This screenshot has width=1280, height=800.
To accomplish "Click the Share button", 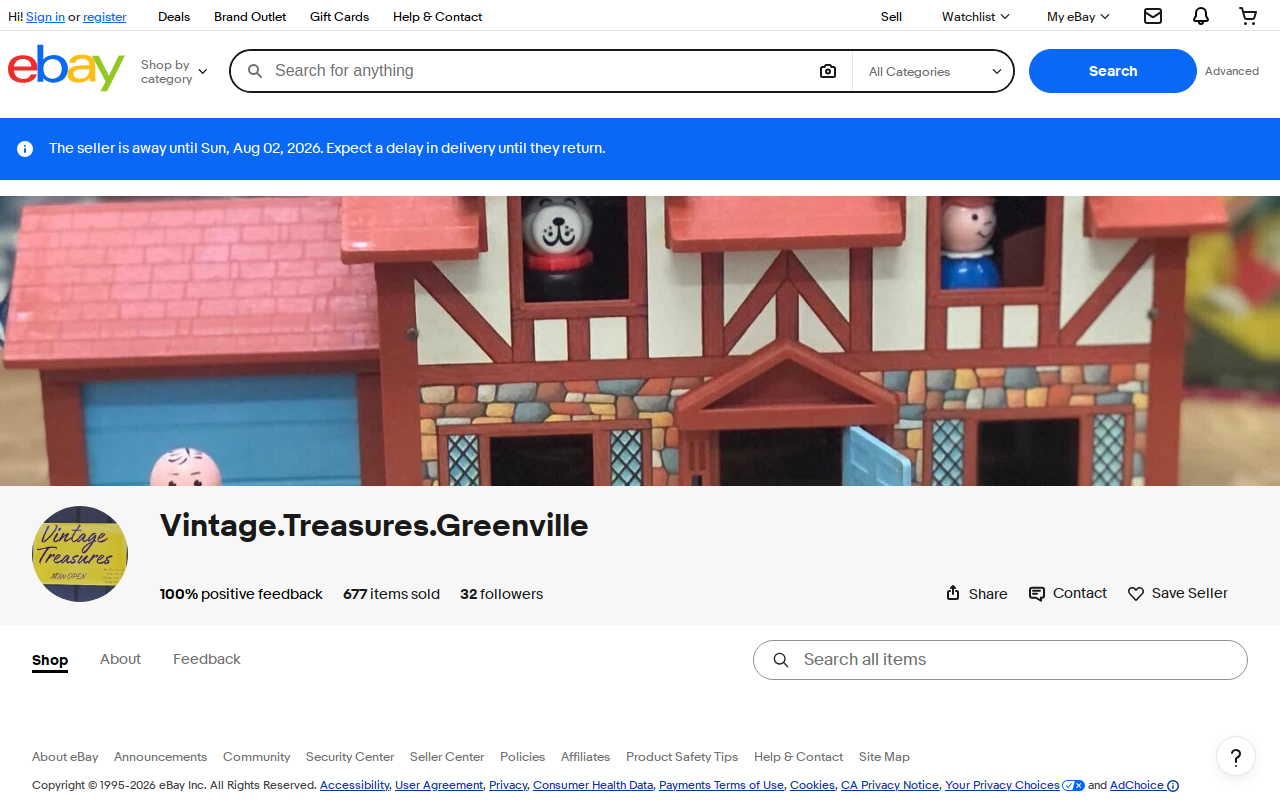I will (x=977, y=593).
